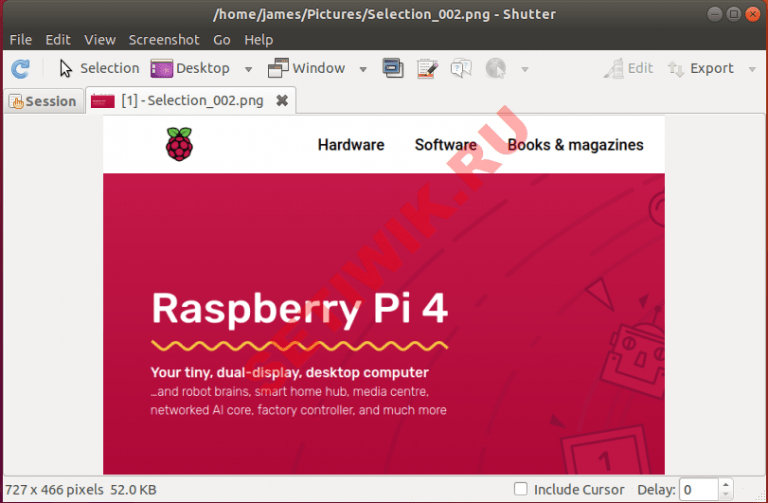
Task: Click the capture menu icon with pencil
Action: 427,69
